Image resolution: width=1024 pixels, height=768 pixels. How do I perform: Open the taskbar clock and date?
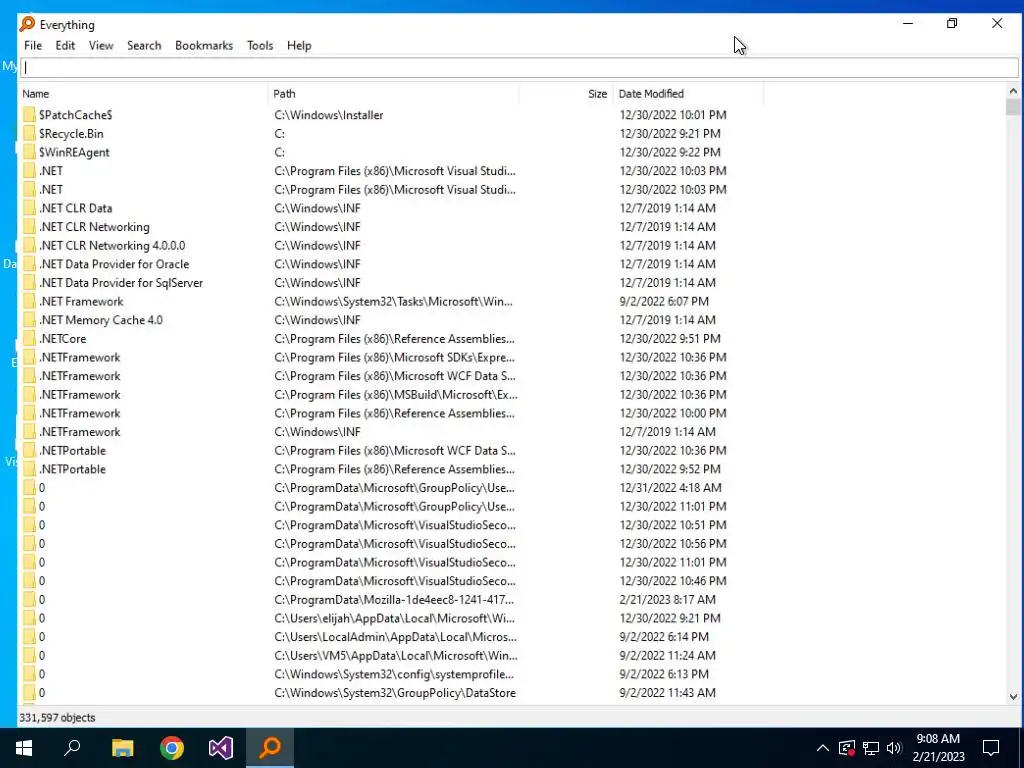pyautogui.click(x=938, y=748)
